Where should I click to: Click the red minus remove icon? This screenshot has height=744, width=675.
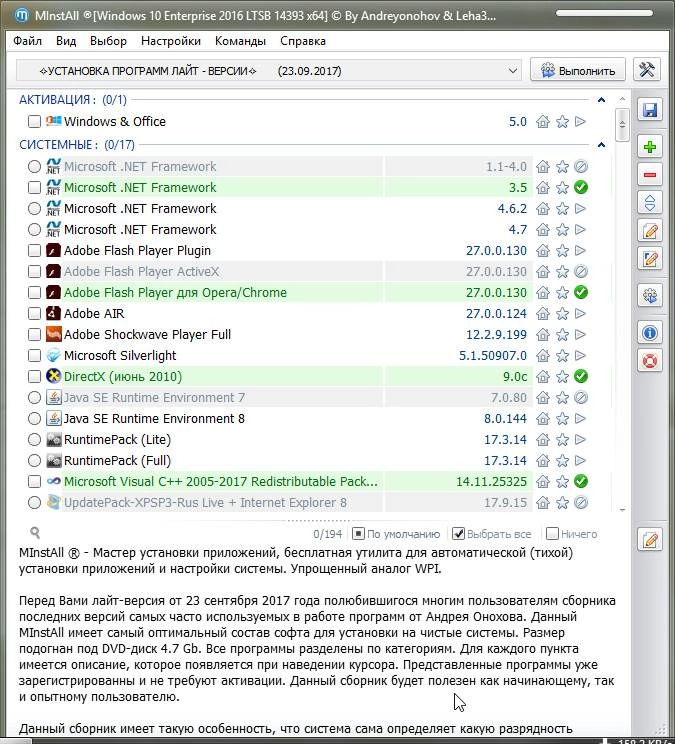tap(649, 175)
